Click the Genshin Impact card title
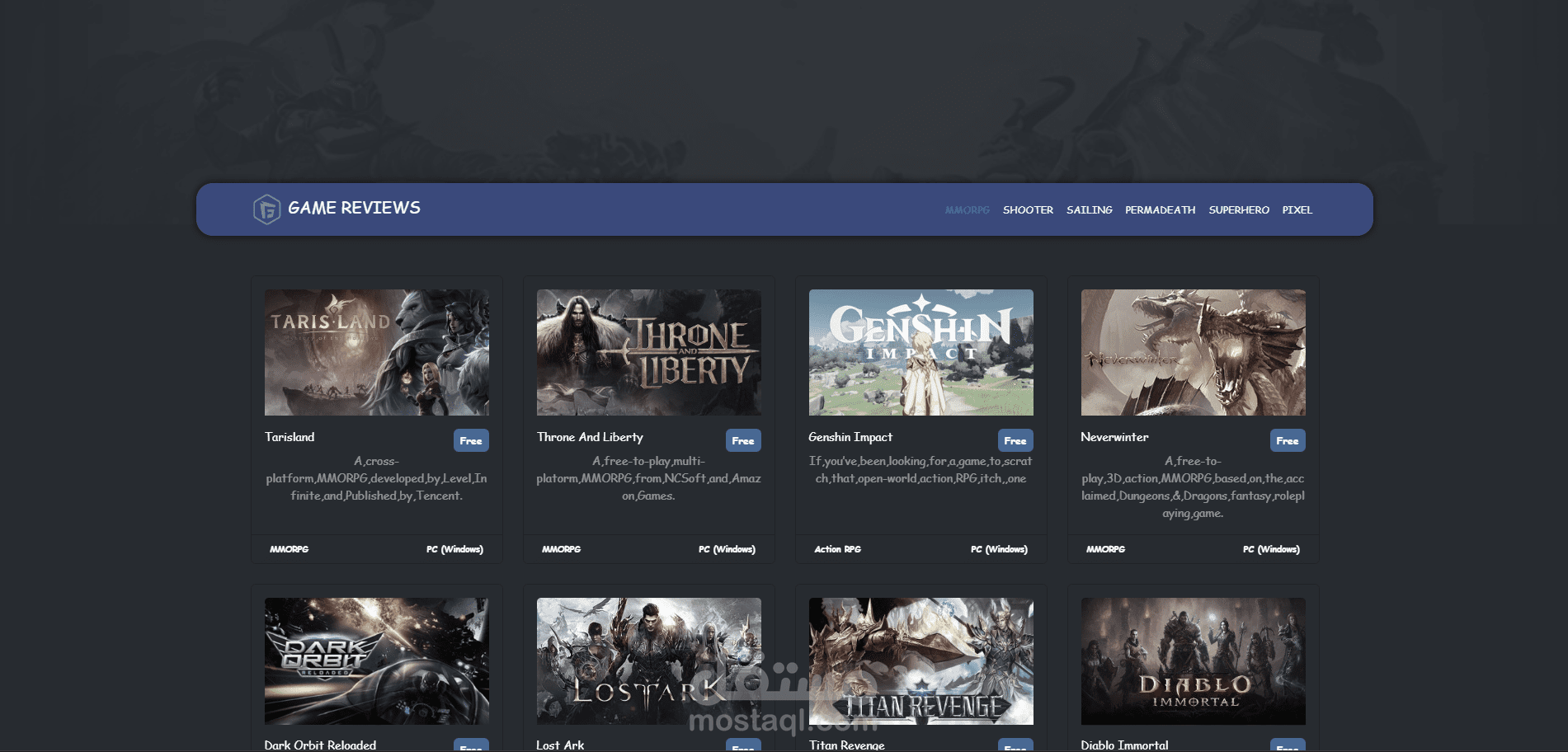The image size is (1568, 752). (850, 437)
